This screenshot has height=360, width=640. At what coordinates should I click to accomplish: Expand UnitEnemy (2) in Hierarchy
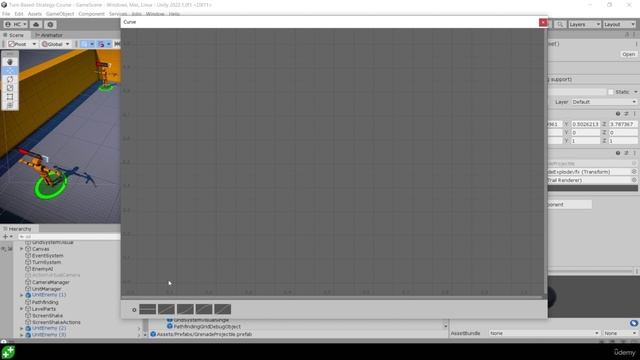tap(22, 328)
